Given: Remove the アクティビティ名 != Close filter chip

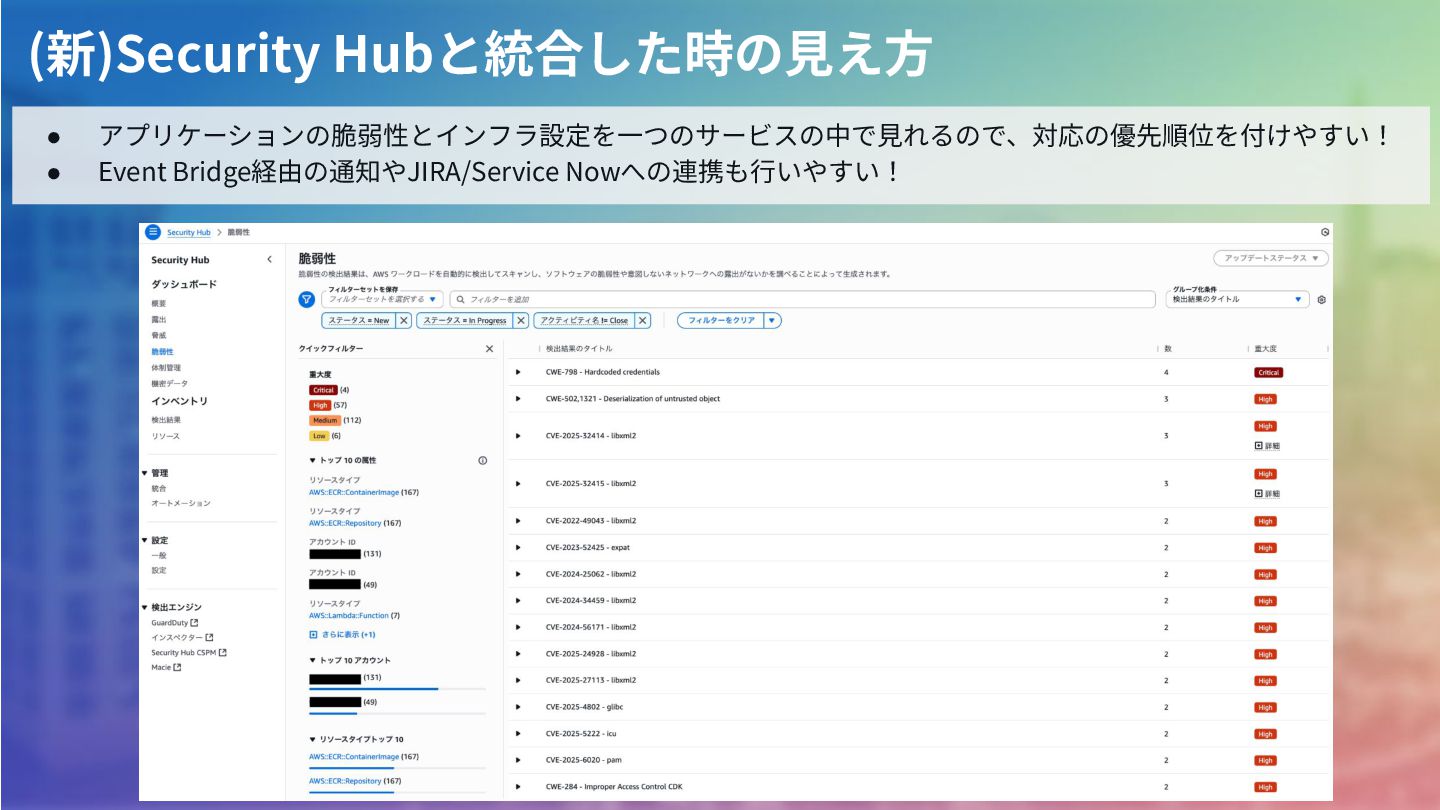Looking at the screenshot, I should coord(643,321).
